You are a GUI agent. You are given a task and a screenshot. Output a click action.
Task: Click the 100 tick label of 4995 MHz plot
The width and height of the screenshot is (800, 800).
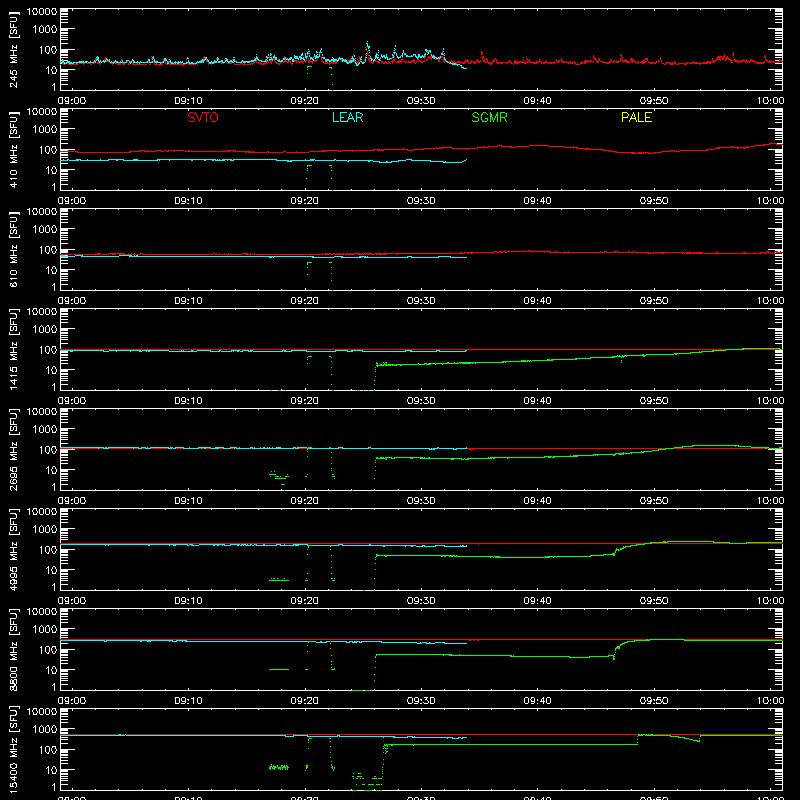[x=48, y=550]
